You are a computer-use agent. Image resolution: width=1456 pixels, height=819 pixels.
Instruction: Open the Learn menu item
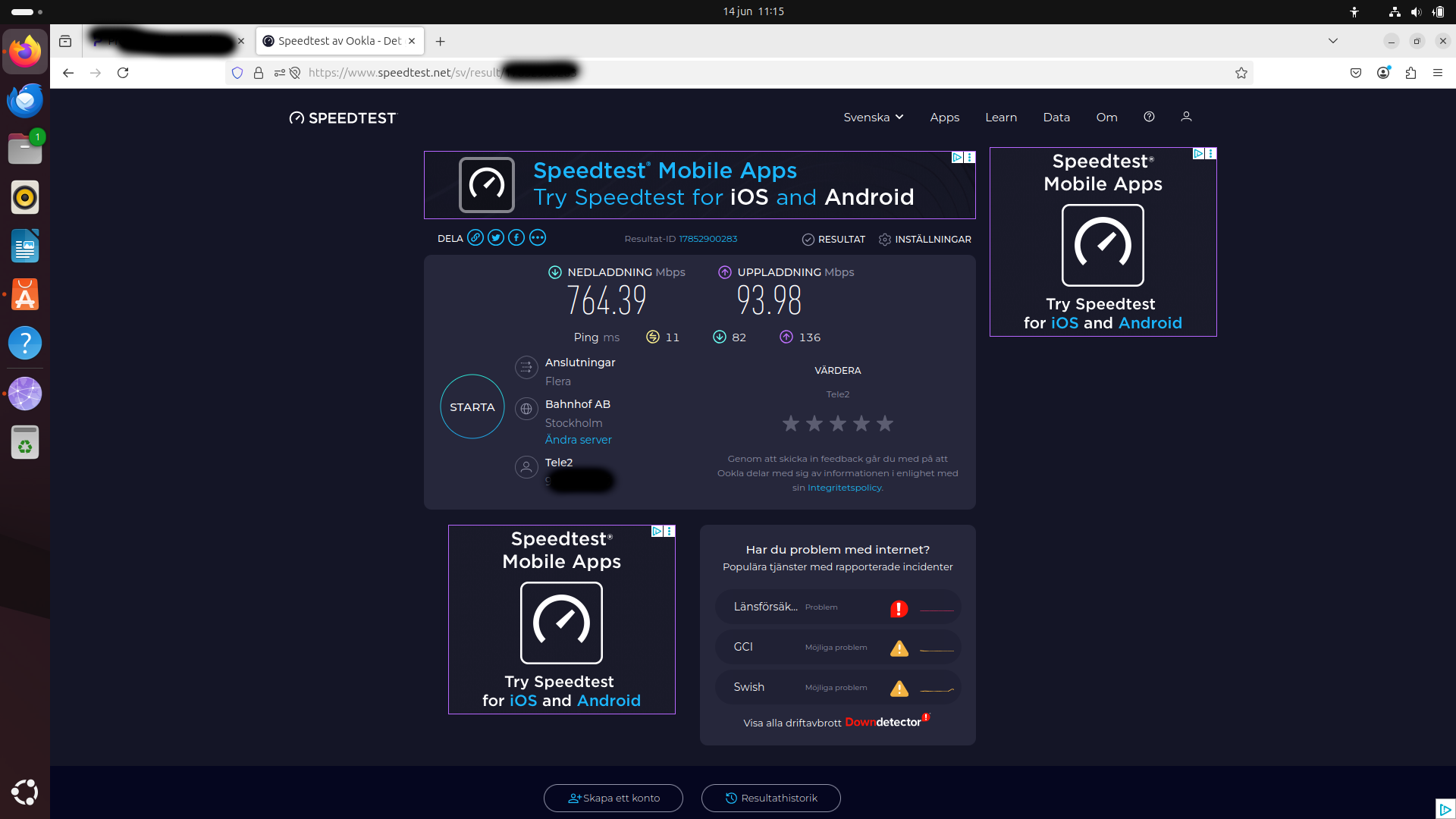click(x=1001, y=118)
